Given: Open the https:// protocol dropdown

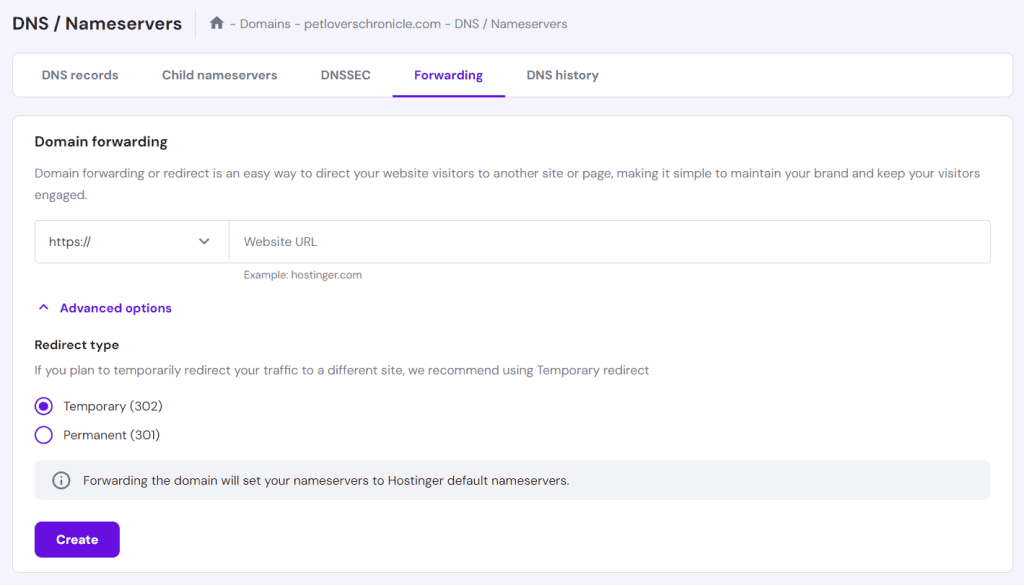Looking at the screenshot, I should [131, 242].
